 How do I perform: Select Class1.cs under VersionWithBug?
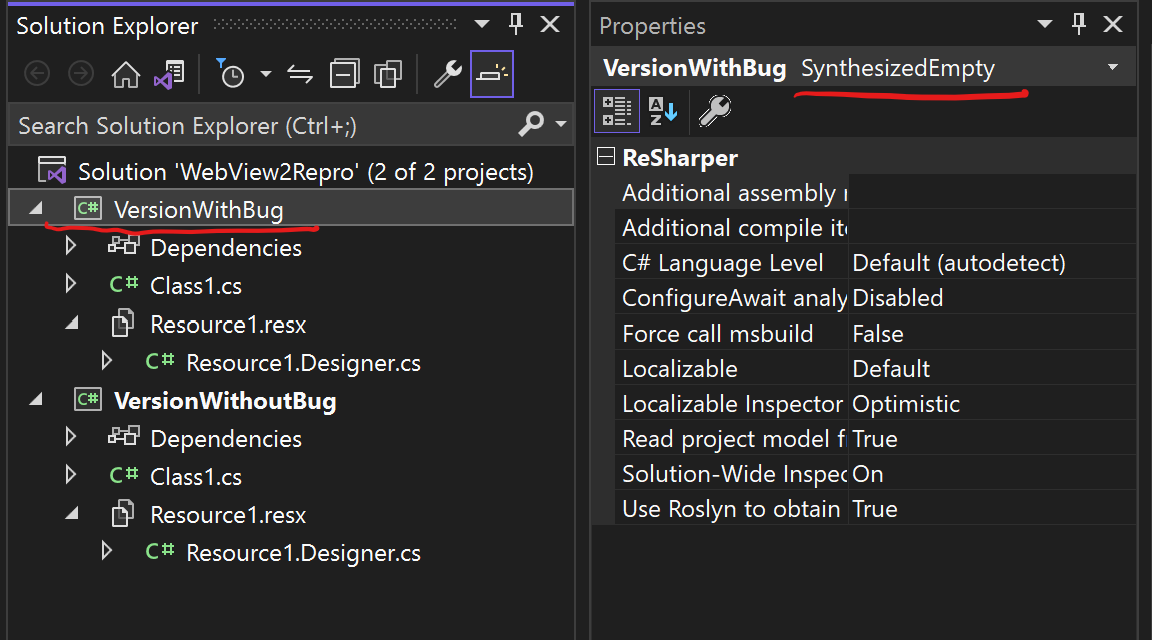(x=195, y=286)
